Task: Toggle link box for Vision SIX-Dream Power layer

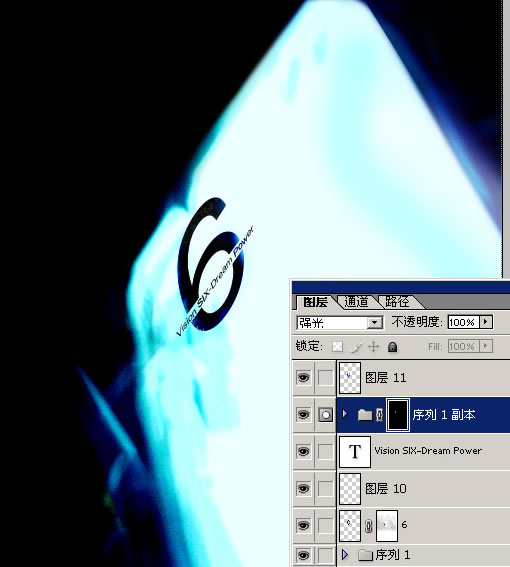Action: [x=326, y=452]
